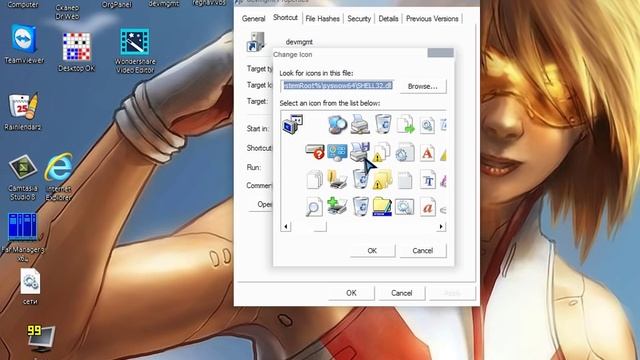
Task: Cancel the Change Icon dialog
Action: click(x=422, y=251)
